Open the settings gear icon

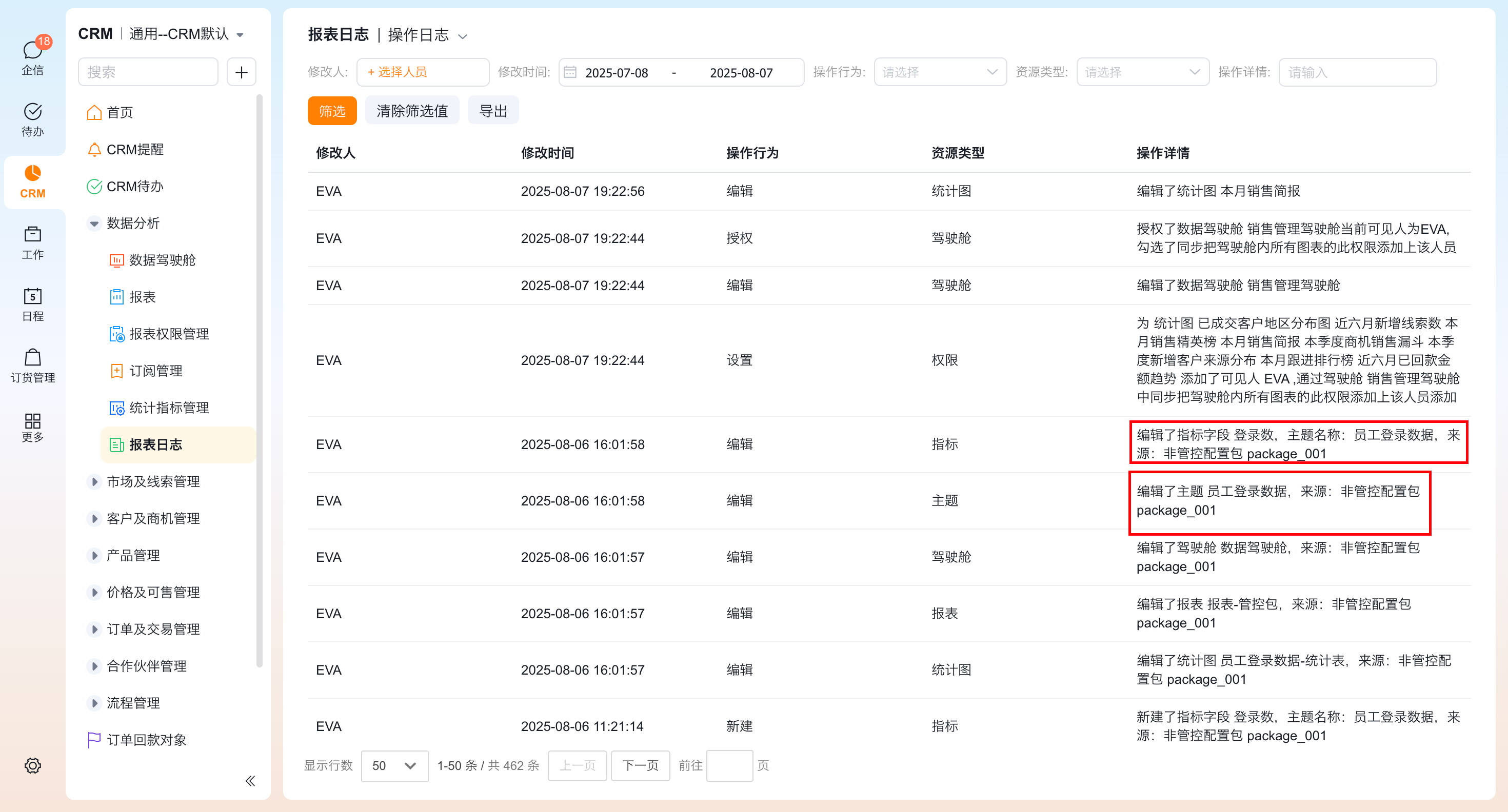(33, 765)
